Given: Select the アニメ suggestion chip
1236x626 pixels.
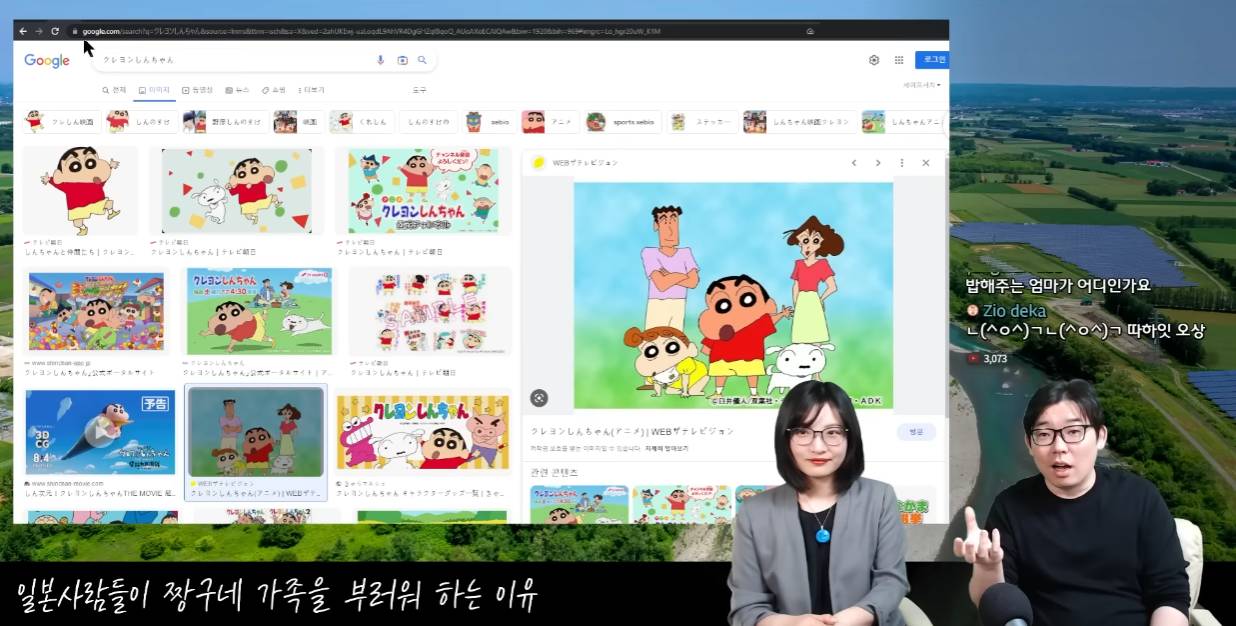Looking at the screenshot, I should [549, 122].
